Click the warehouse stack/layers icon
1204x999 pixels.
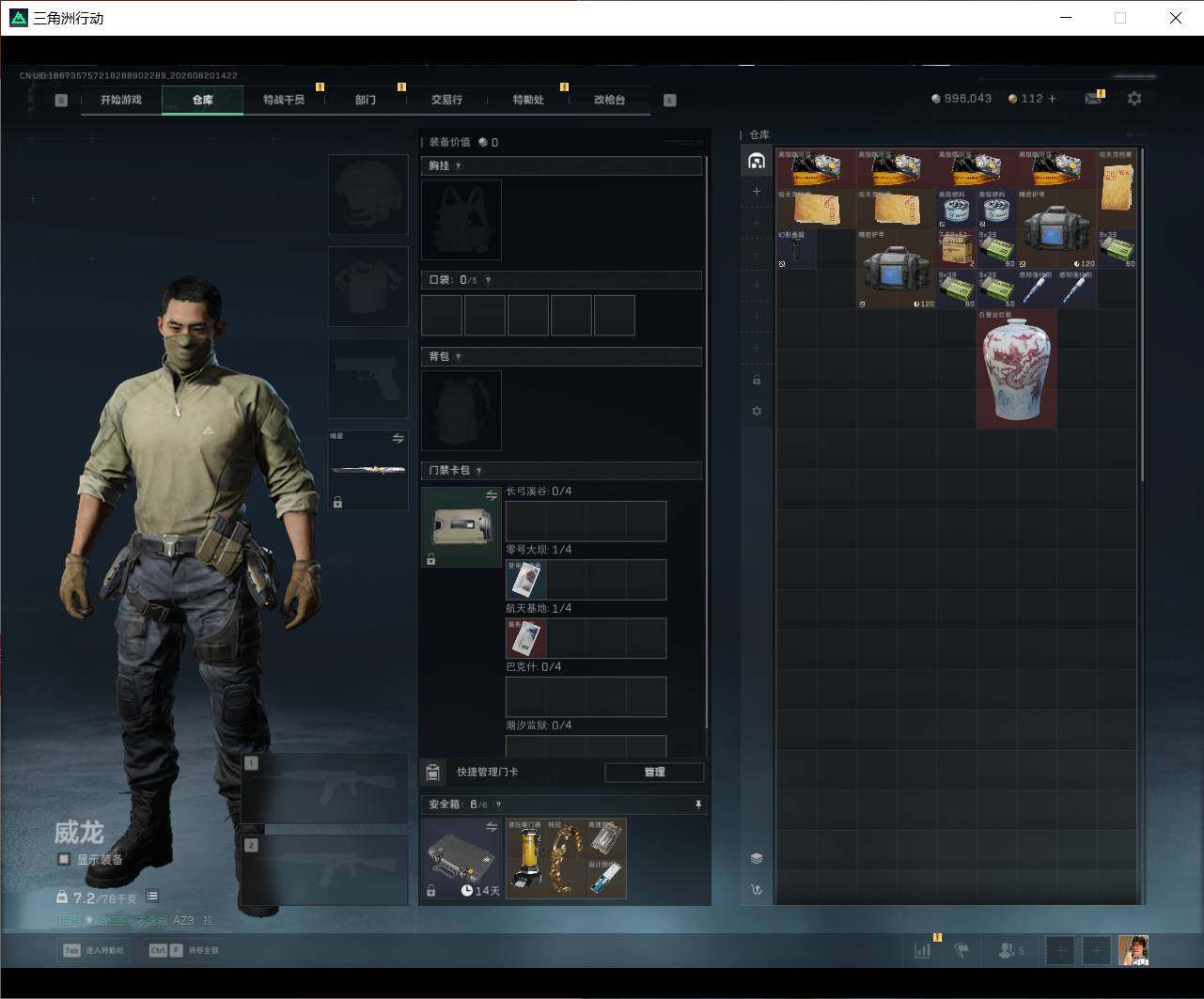click(757, 858)
